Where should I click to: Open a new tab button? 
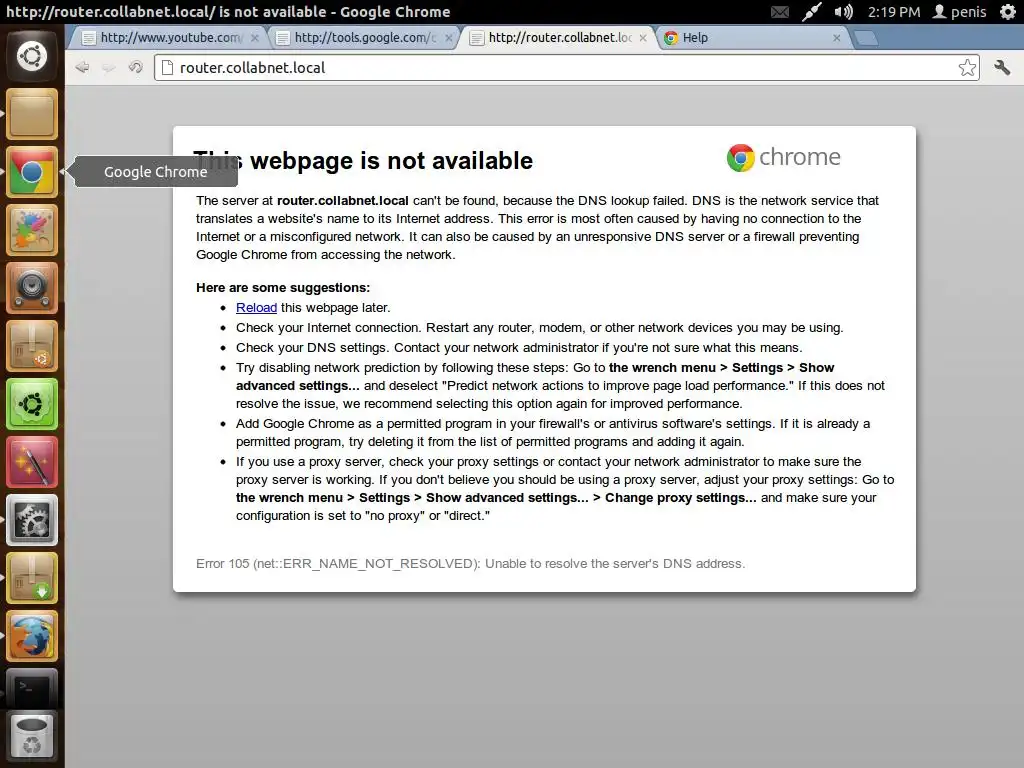click(x=866, y=39)
